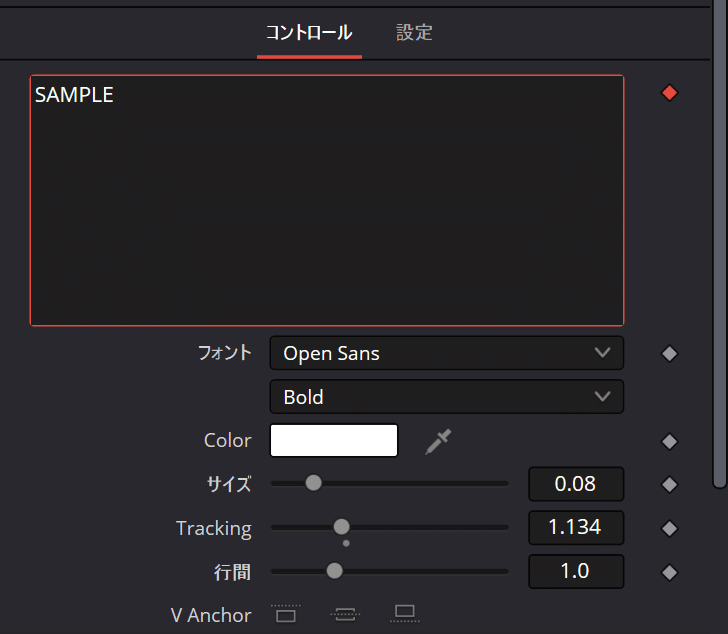This screenshot has width=728, height=634.
Task: Switch to the 設定 tab
Action: [x=414, y=33]
